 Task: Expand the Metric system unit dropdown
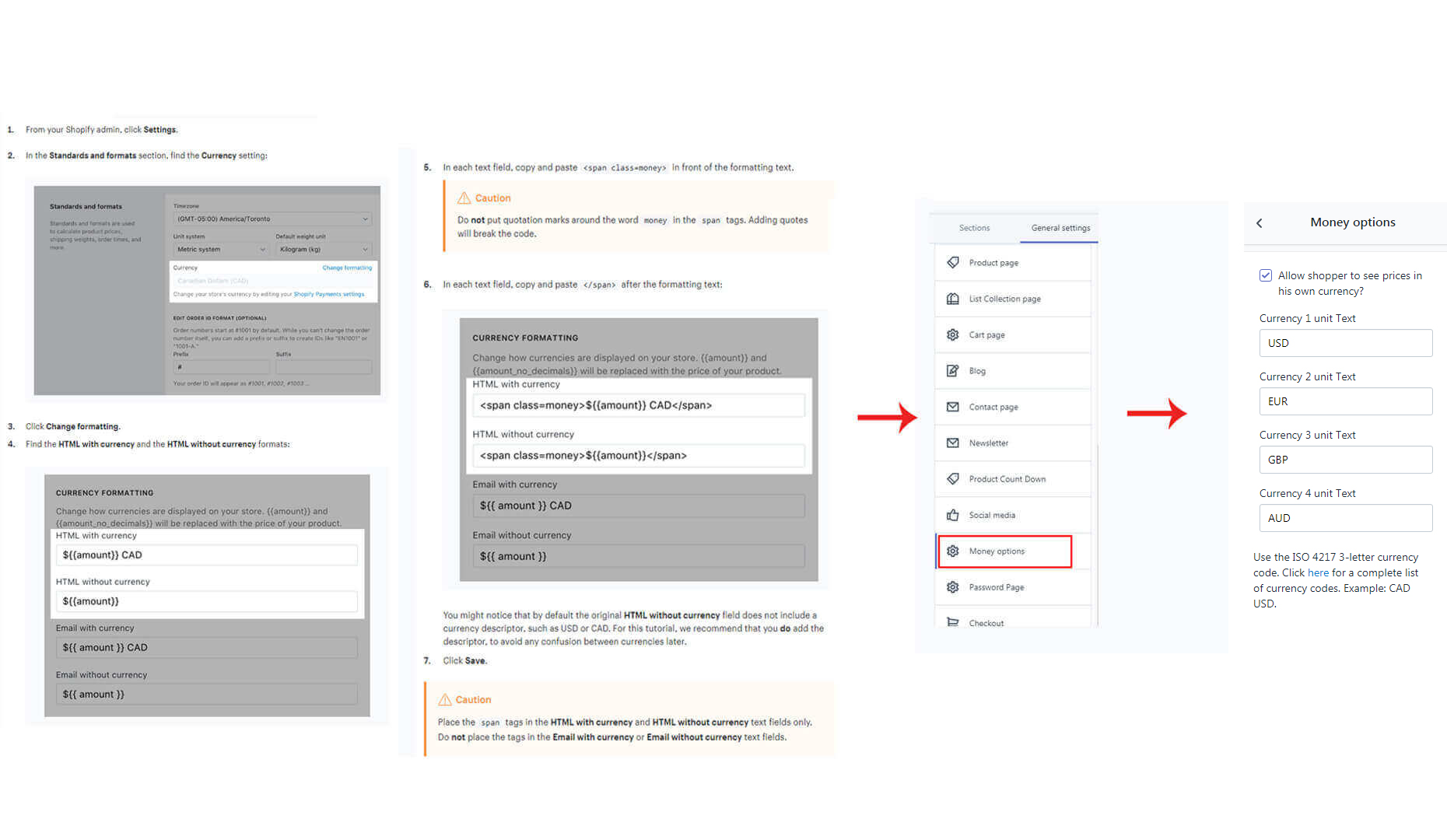point(220,250)
